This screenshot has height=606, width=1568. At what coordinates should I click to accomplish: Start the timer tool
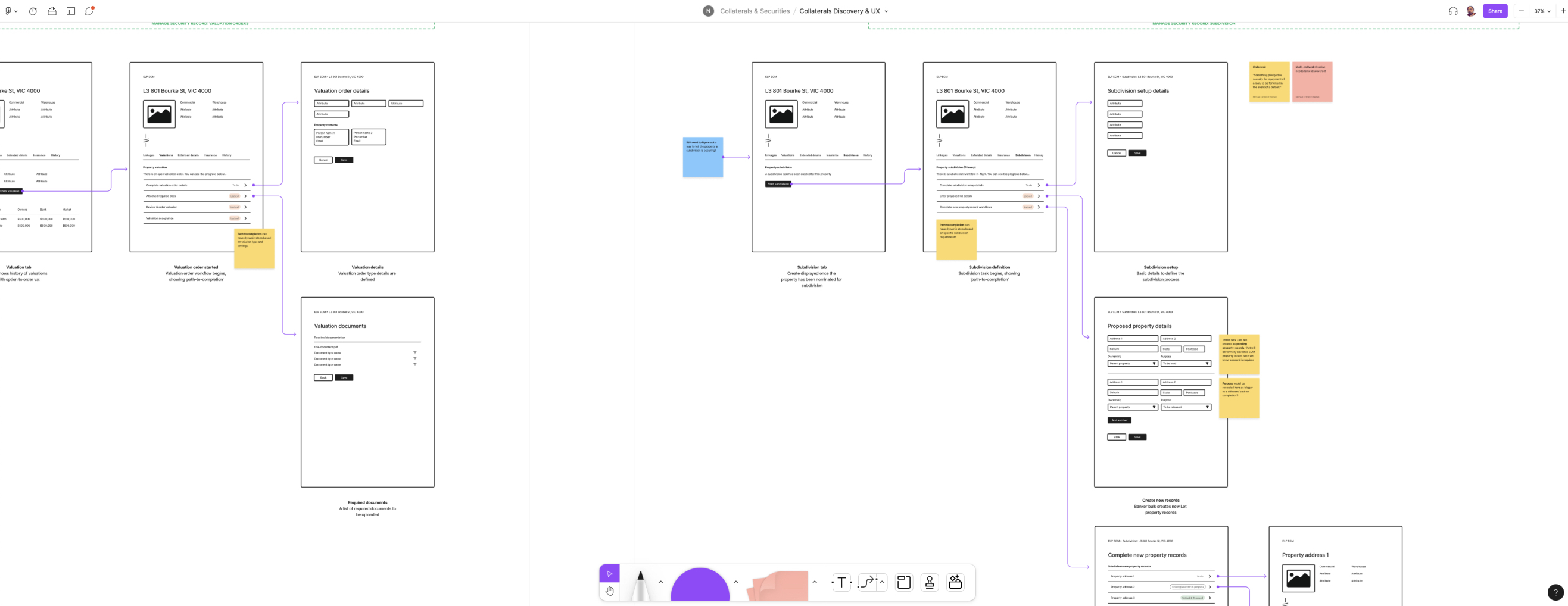click(x=33, y=11)
